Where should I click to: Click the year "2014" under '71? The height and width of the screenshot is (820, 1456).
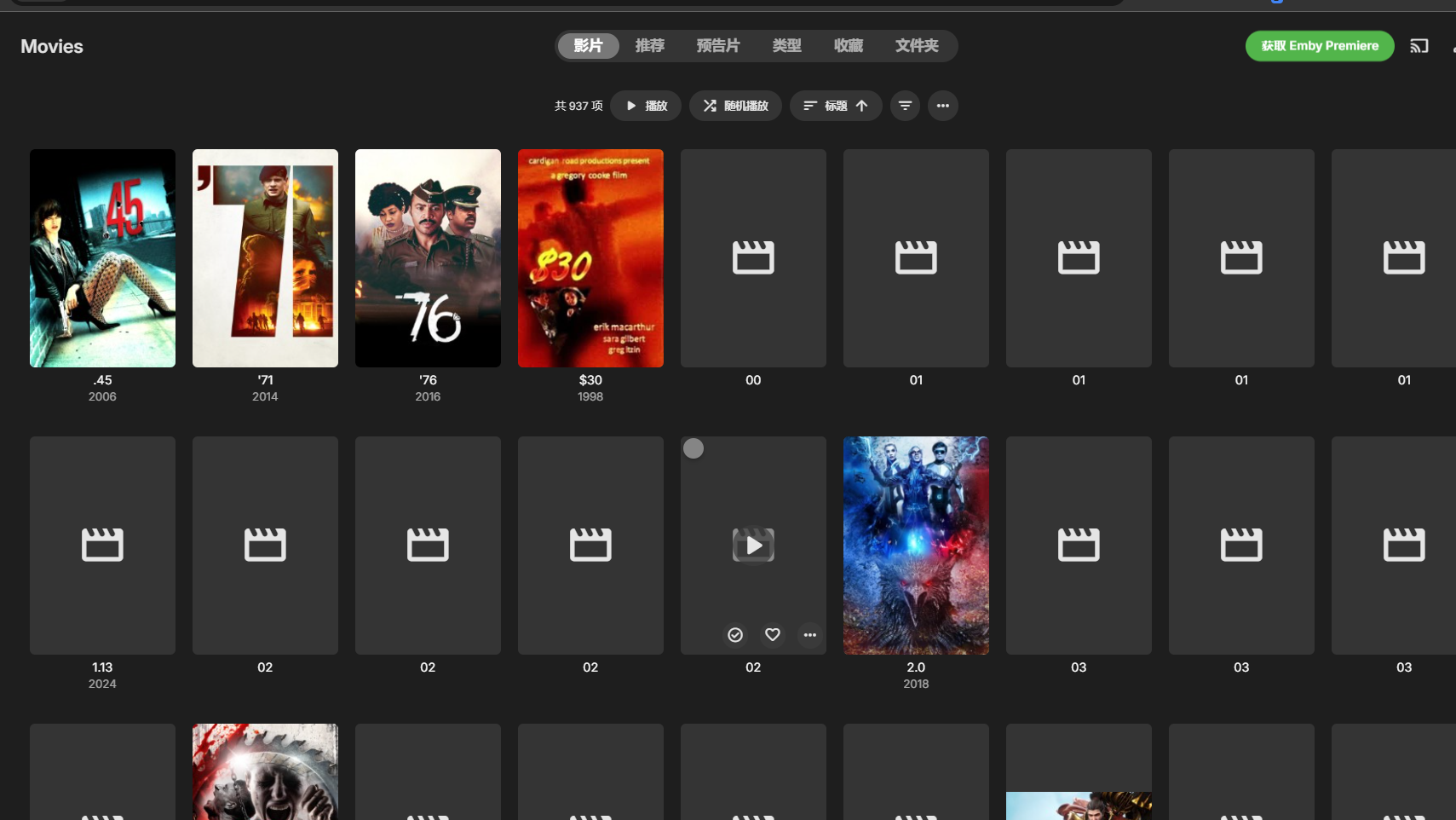[x=265, y=396]
